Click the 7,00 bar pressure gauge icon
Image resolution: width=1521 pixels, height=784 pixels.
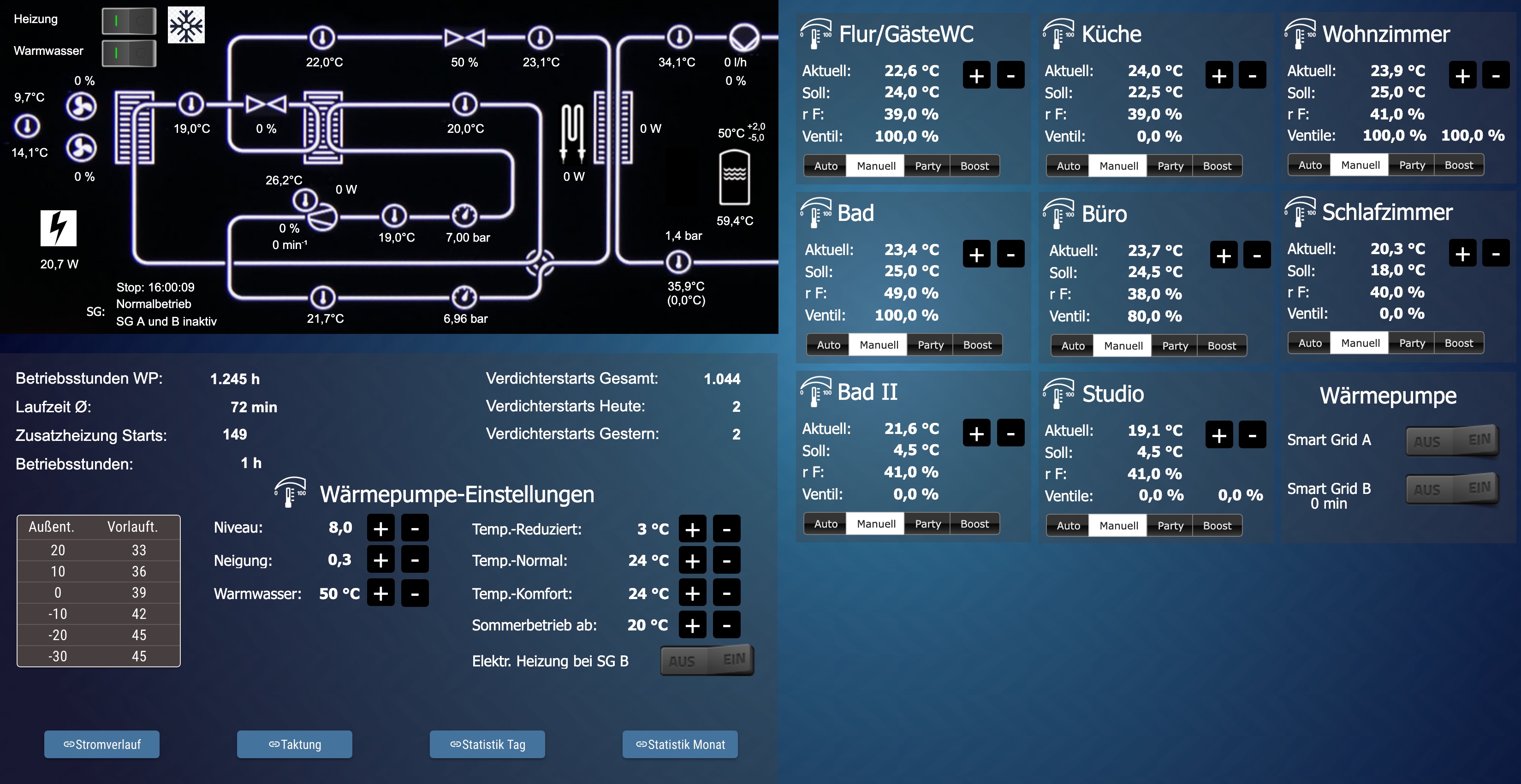pos(465,216)
